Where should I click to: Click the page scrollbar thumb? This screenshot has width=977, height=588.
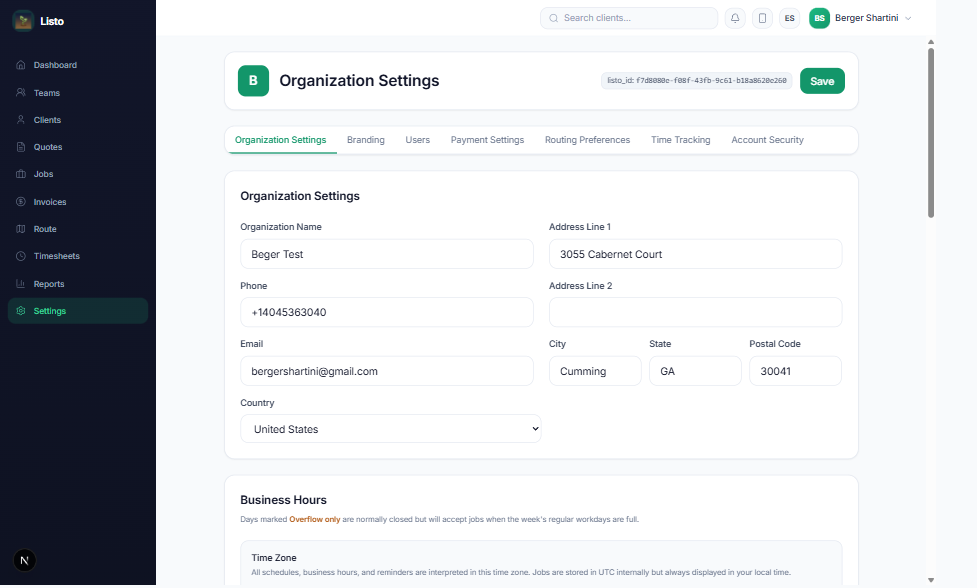(931, 133)
